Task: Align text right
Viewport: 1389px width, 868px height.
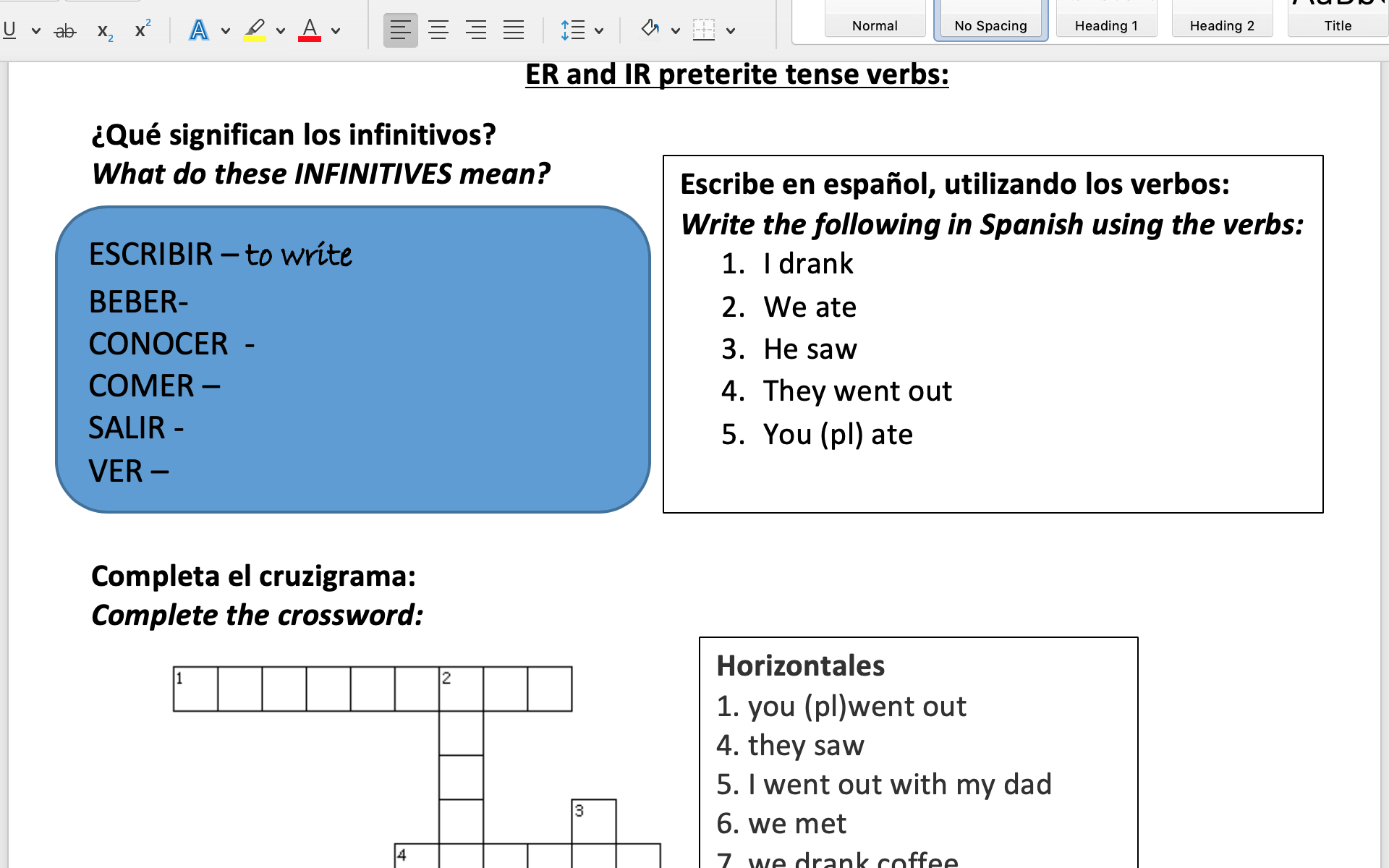Action: coord(476,30)
